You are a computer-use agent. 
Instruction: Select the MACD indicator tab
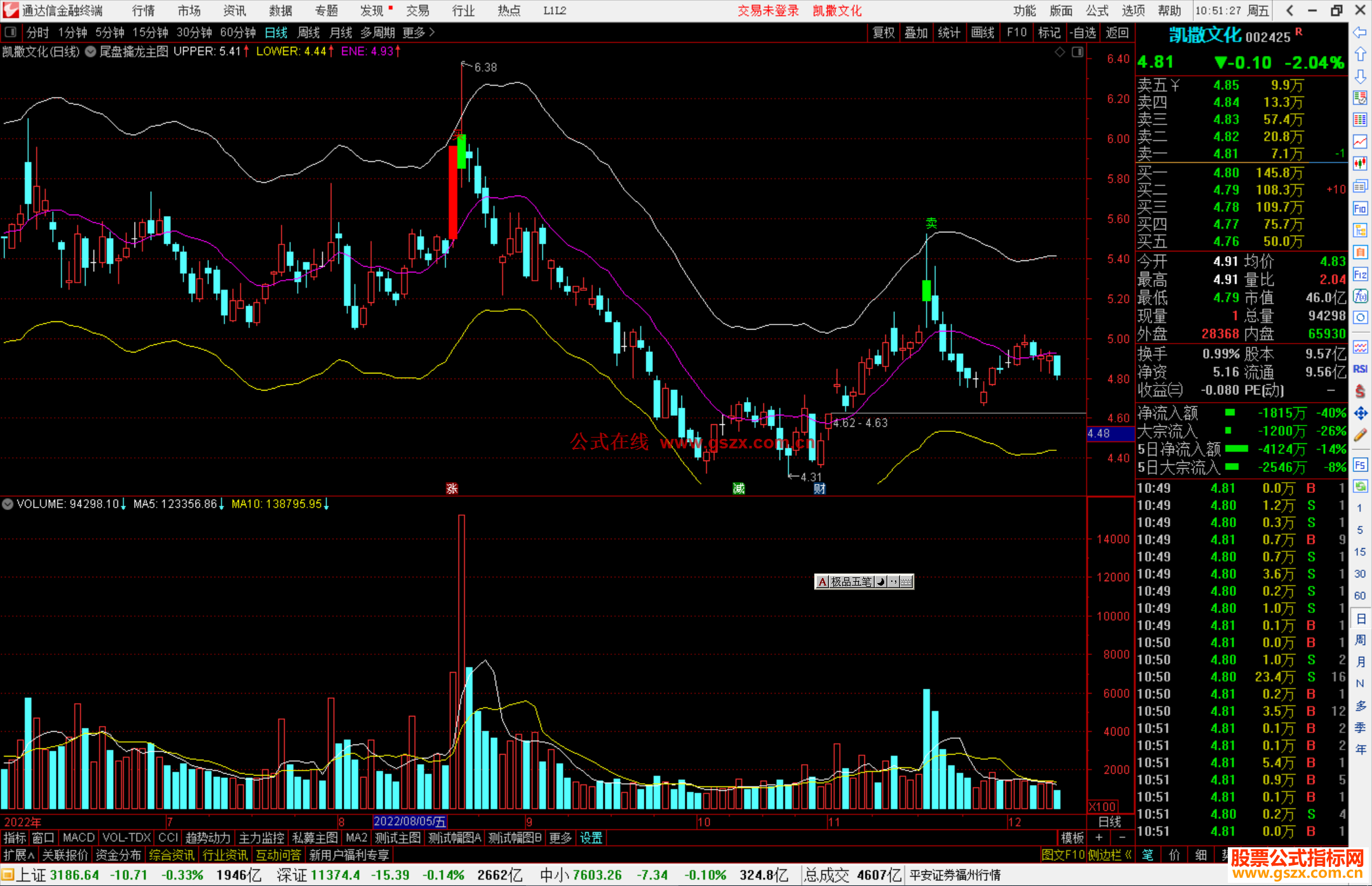click(79, 838)
